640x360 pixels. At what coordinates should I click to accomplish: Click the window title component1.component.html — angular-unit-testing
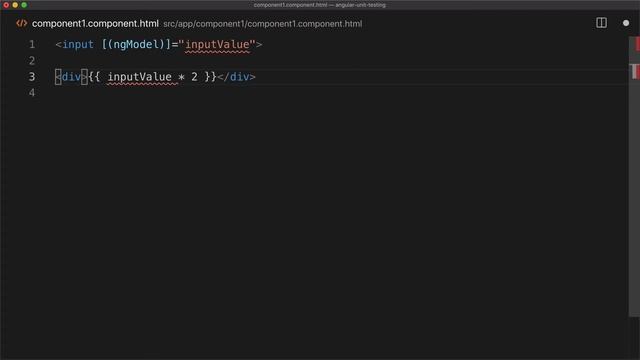pyautogui.click(x=320, y=5)
